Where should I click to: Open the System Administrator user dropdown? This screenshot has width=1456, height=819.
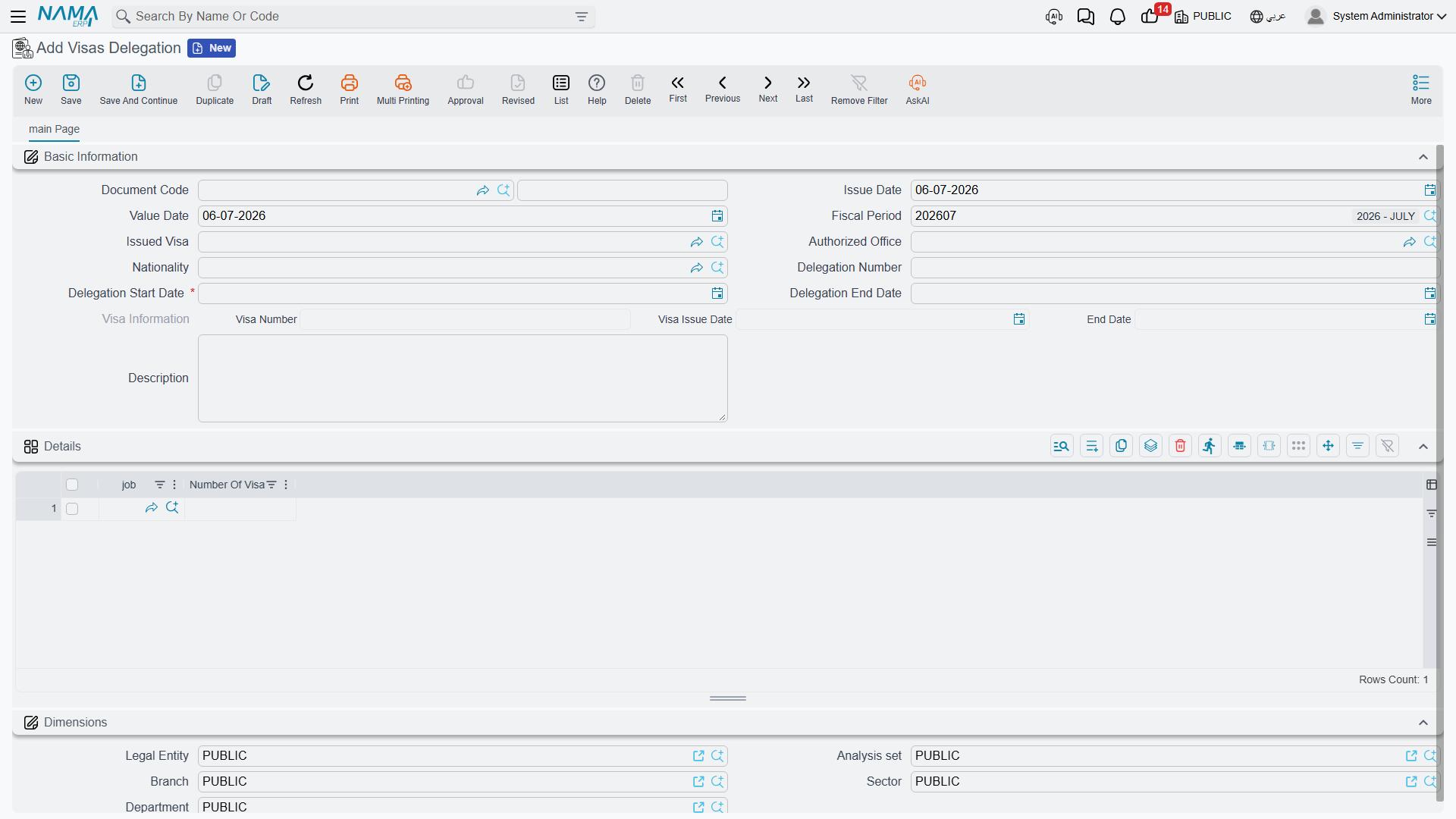(1376, 17)
